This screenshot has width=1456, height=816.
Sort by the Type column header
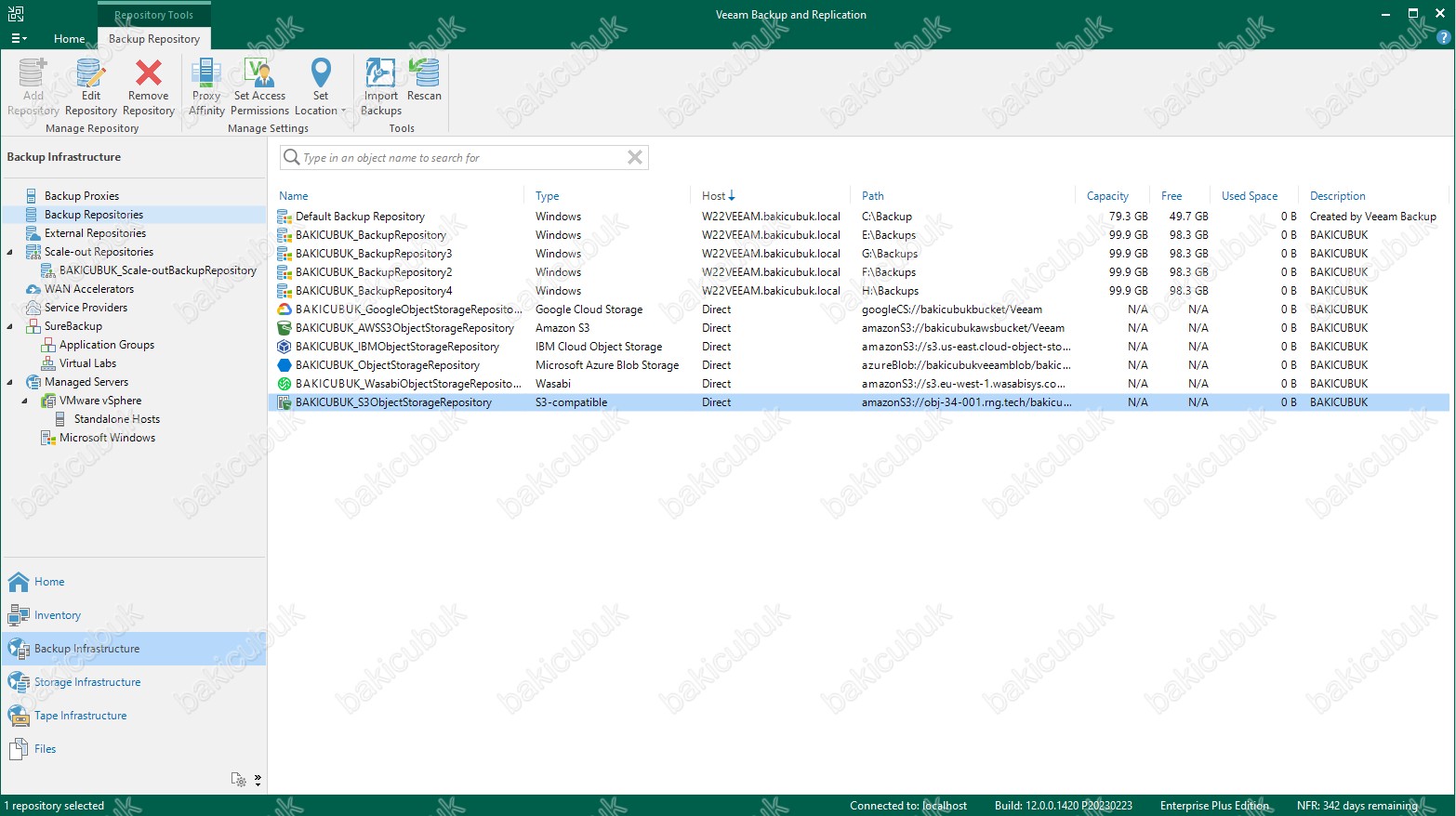(548, 196)
